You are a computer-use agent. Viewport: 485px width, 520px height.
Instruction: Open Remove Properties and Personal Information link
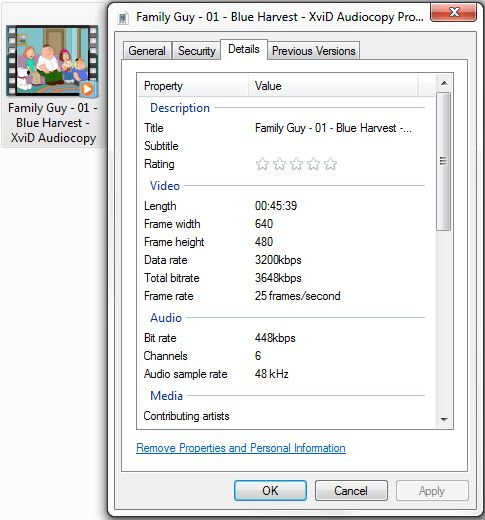coord(241,448)
